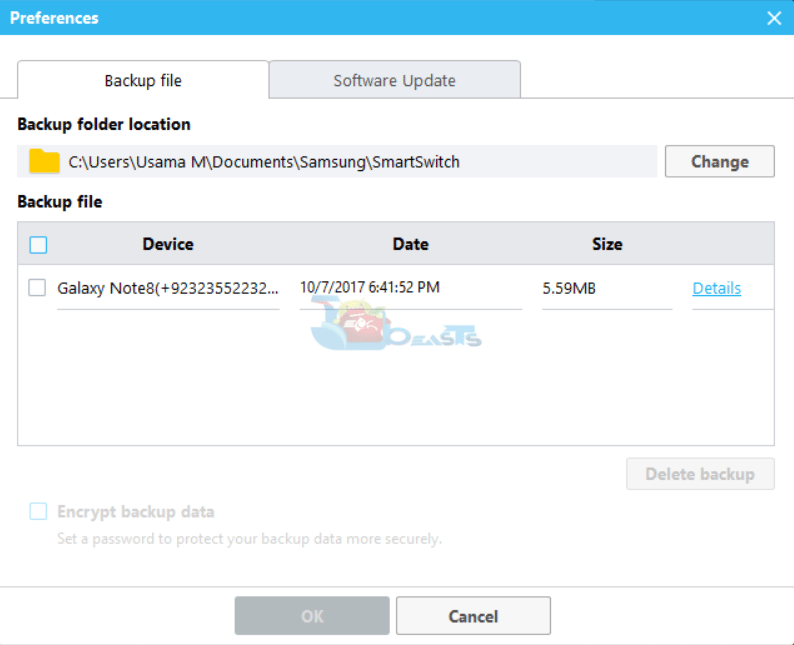Screen dimensions: 794x645
Task: Click the 5.59MB size cell
Action: [569, 288]
